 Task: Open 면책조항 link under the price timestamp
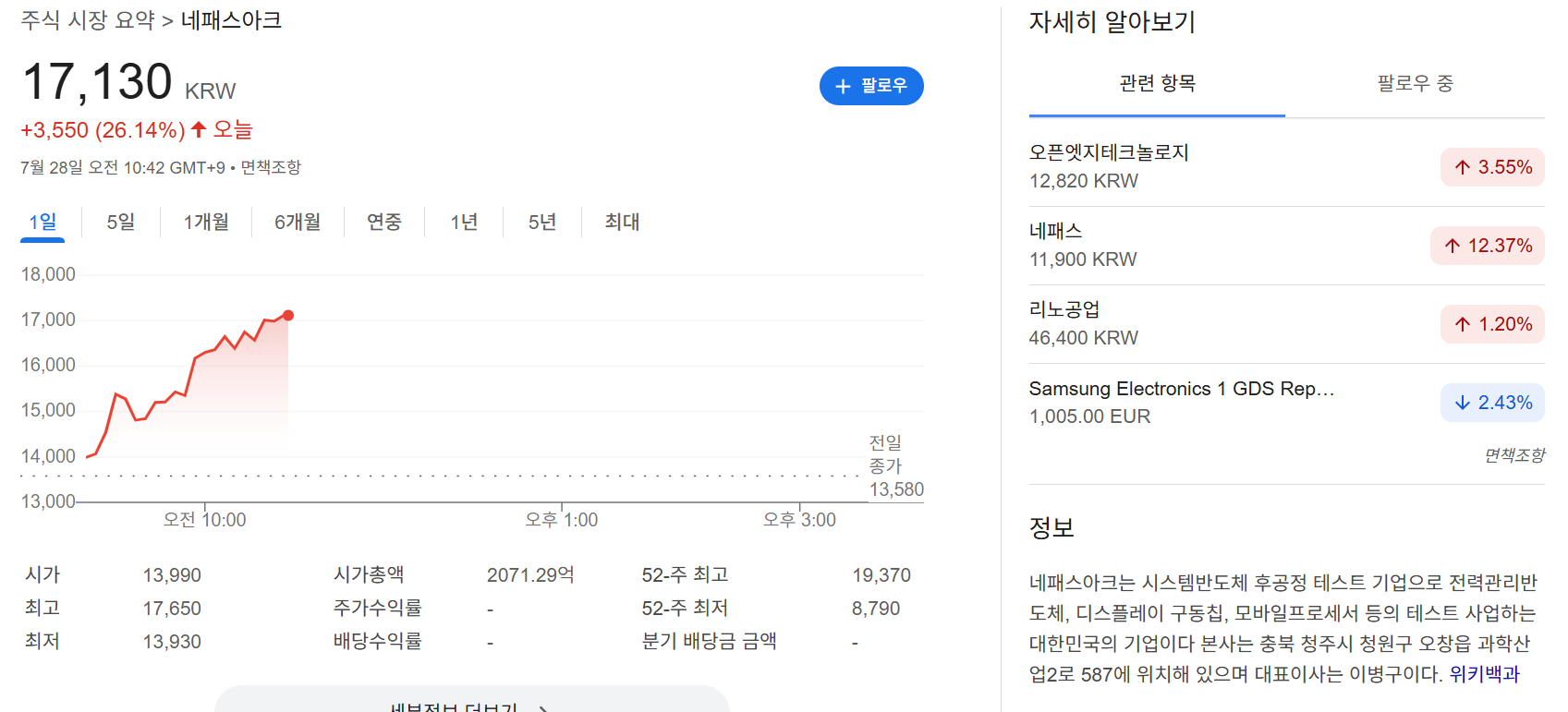point(271,167)
